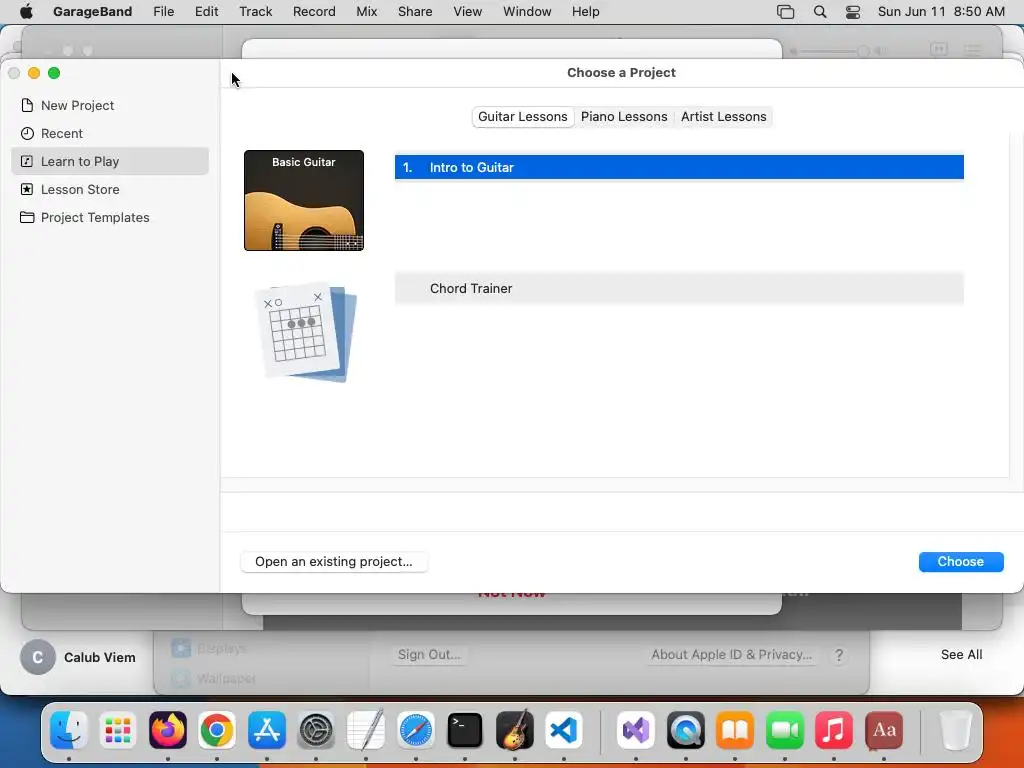Open Visual Studio Code from the Dock

click(564, 730)
